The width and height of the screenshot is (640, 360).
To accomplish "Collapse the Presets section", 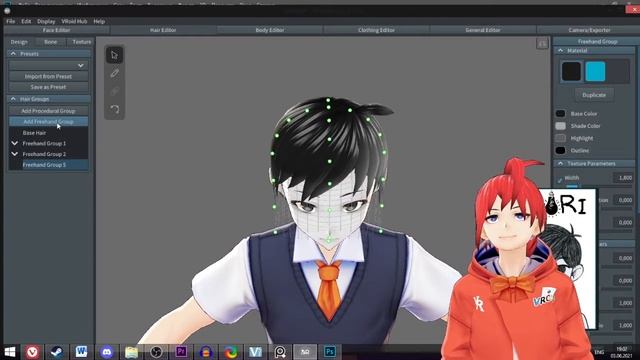I will coord(13,54).
